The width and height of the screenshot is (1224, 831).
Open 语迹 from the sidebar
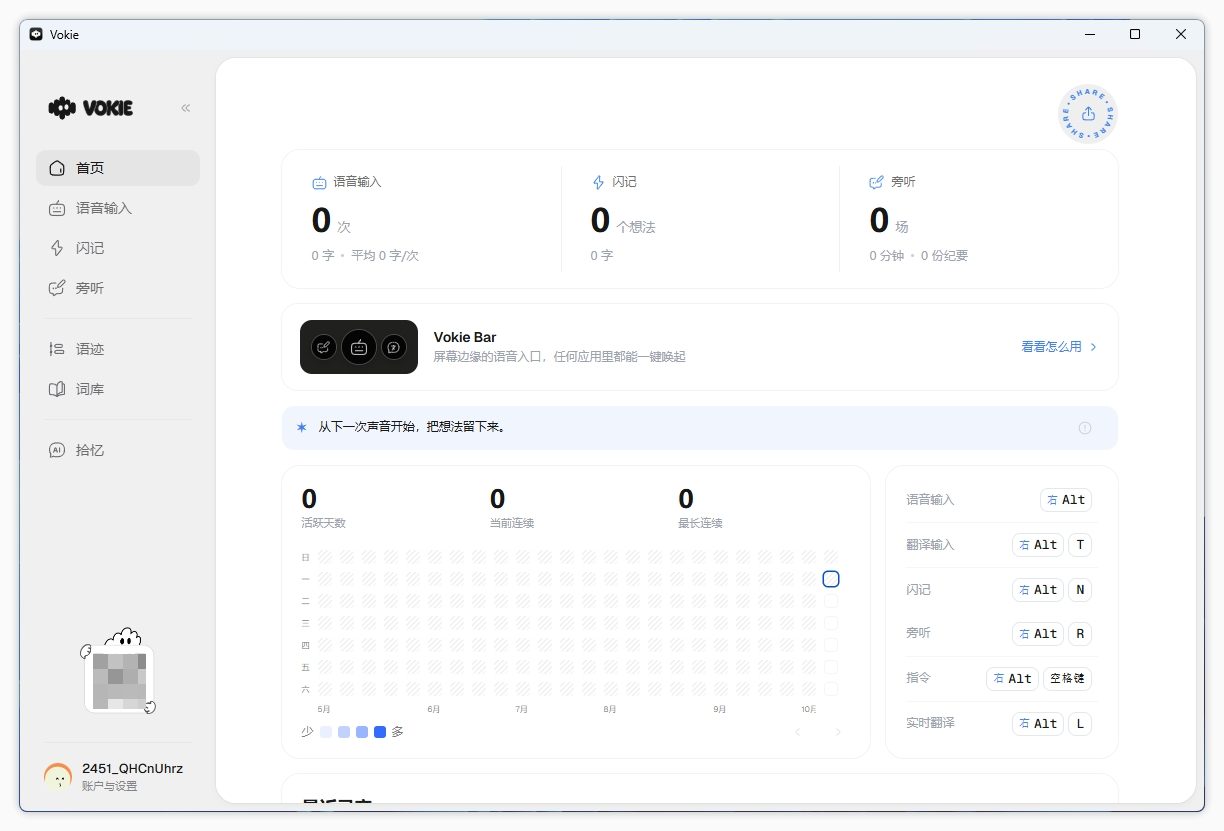pyautogui.click(x=118, y=349)
